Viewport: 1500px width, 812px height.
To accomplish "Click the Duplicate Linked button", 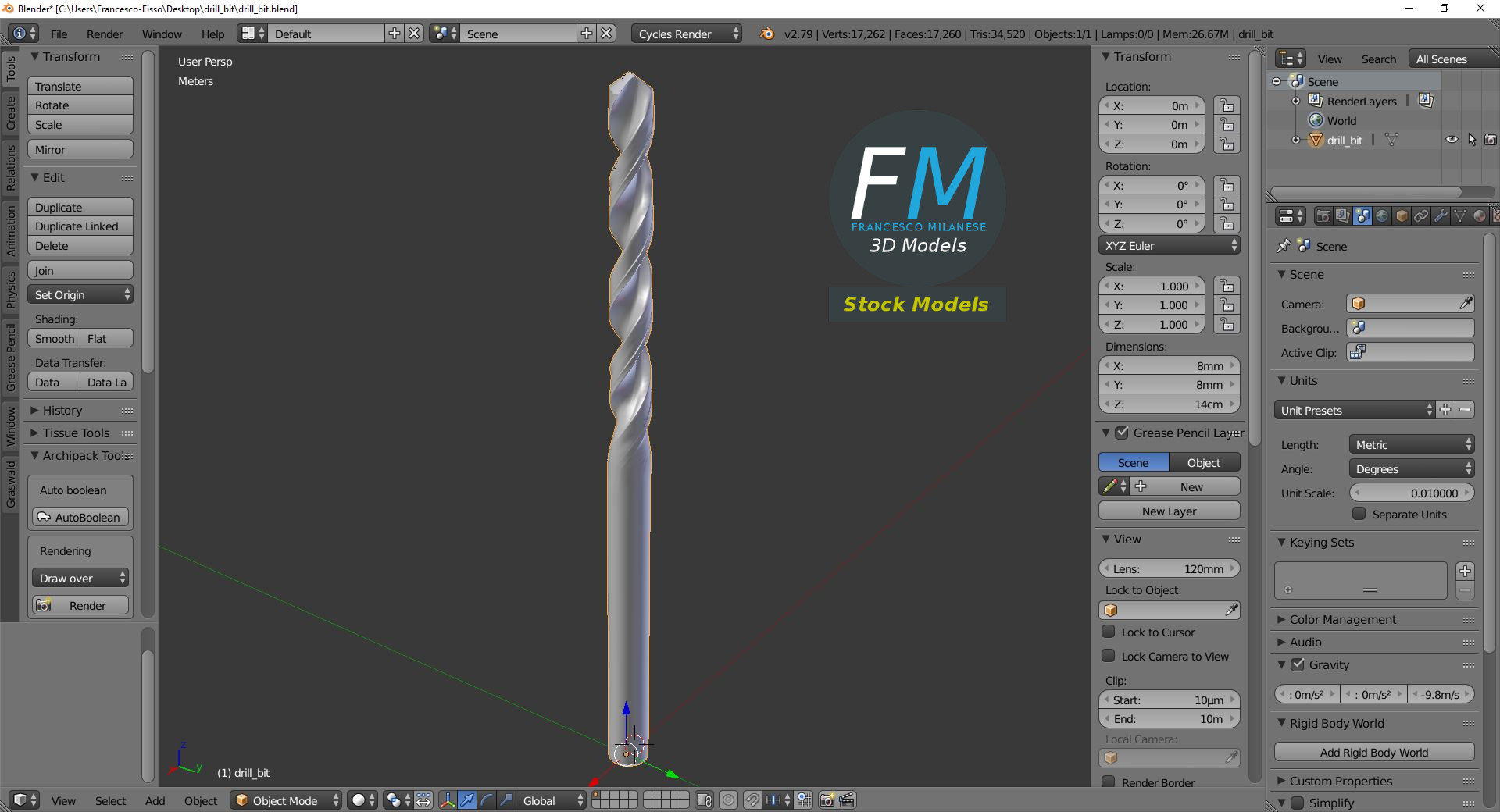I will click(x=80, y=226).
